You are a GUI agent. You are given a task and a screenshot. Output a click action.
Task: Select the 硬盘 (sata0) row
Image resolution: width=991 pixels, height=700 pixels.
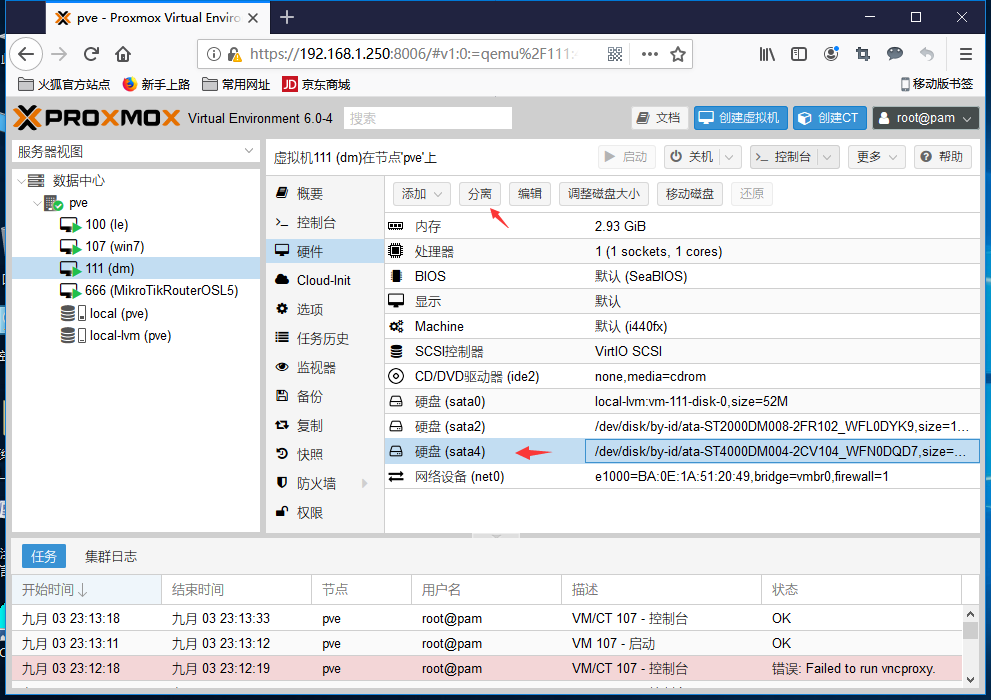pos(682,402)
